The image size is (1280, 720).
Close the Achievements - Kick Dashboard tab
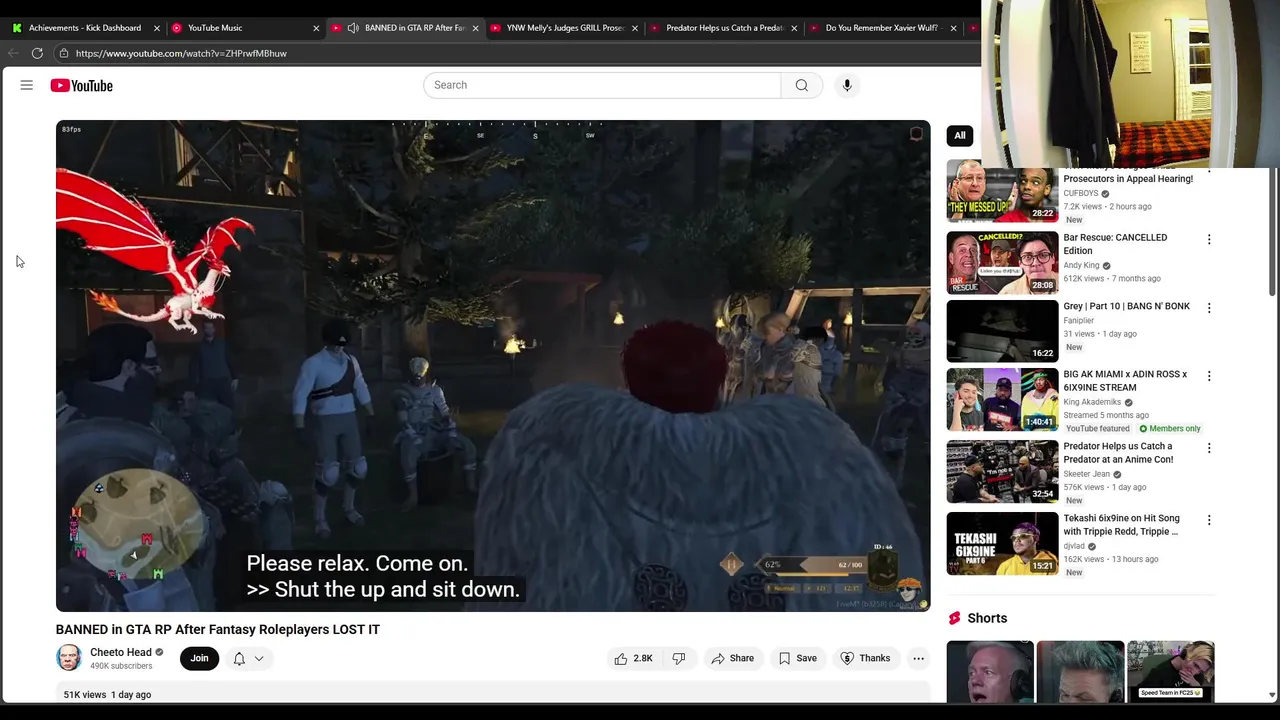(x=157, y=28)
